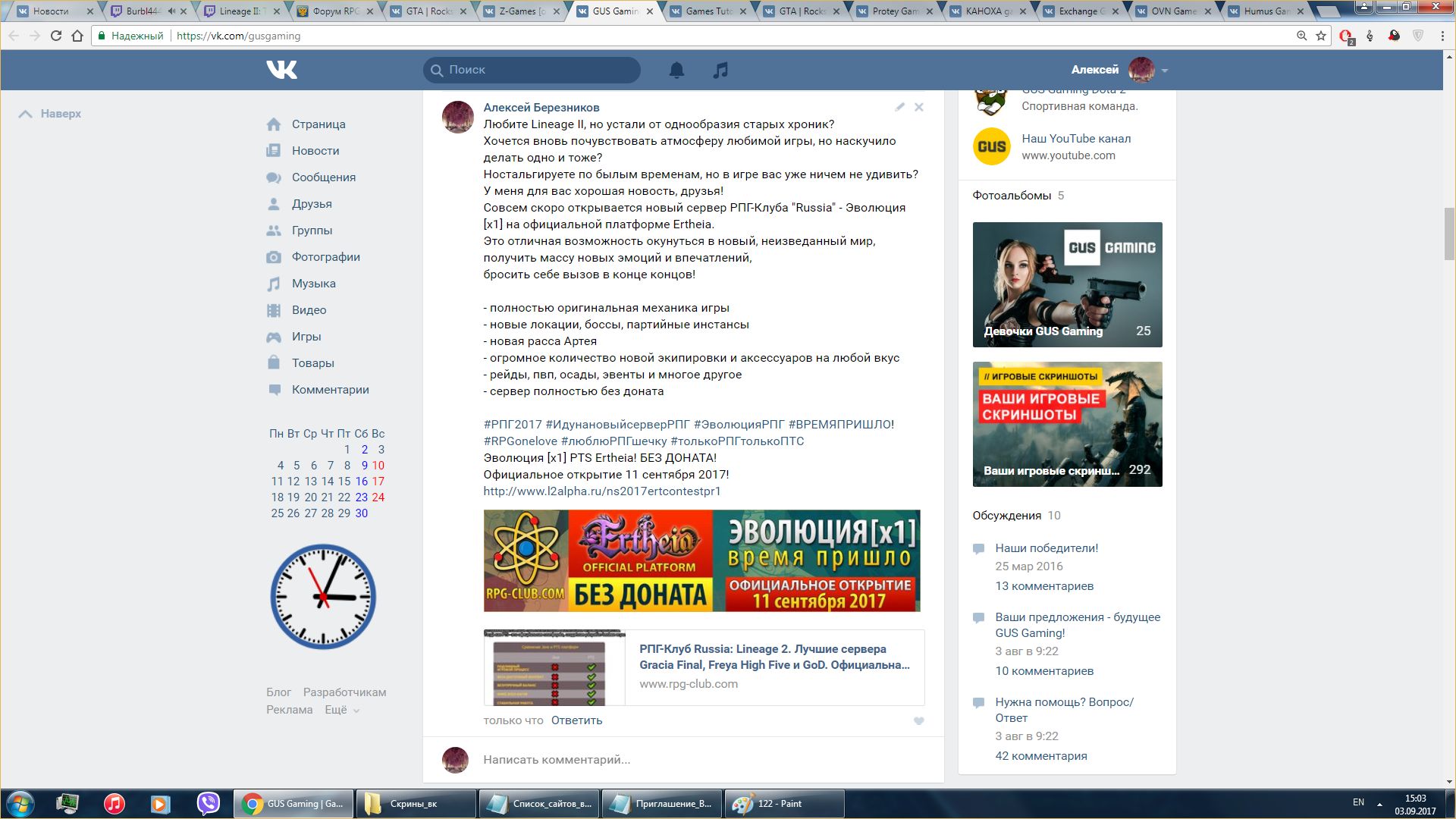Click the Сообщения chat bubble icon

click(274, 177)
